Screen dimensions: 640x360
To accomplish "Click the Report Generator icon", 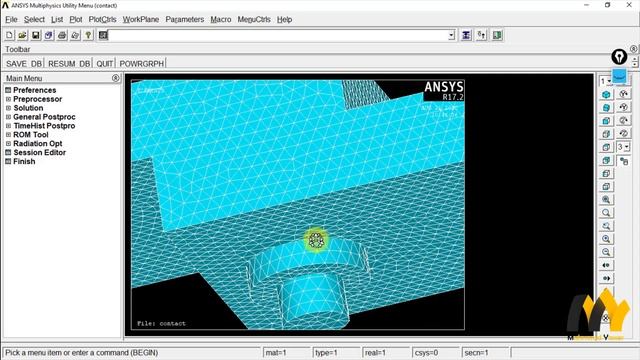I will (x=75, y=35).
